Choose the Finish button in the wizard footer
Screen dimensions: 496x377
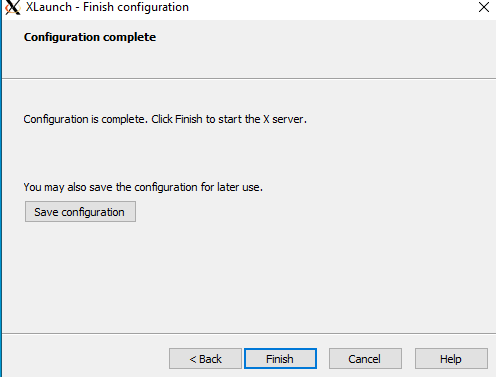pos(280,359)
